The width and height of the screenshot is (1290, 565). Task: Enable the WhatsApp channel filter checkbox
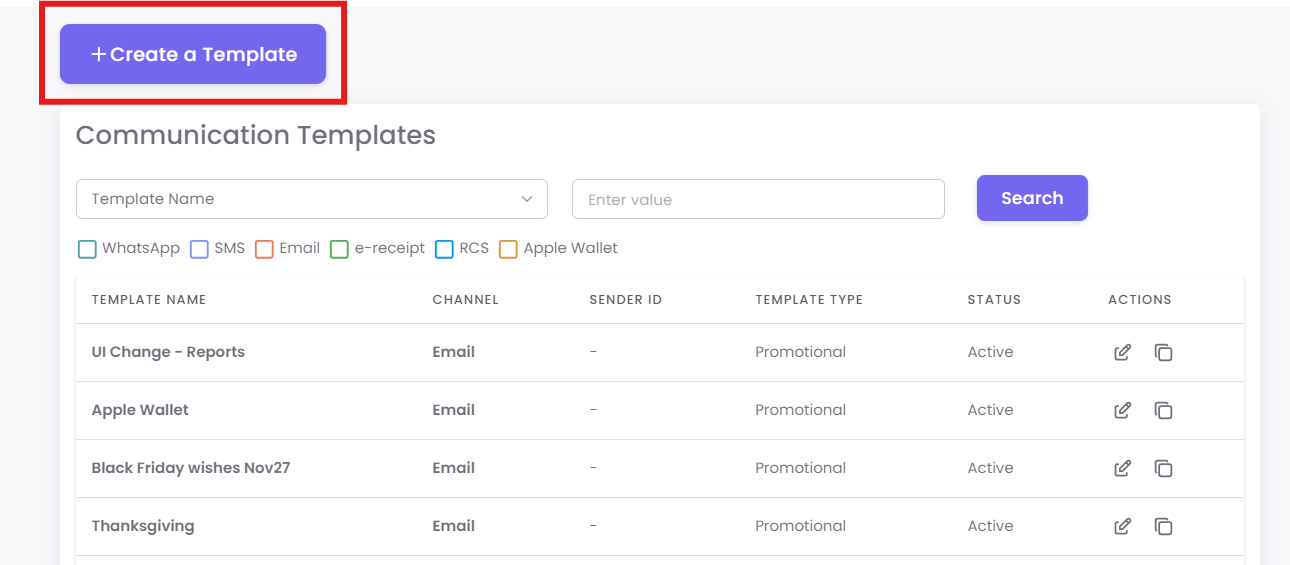click(87, 249)
